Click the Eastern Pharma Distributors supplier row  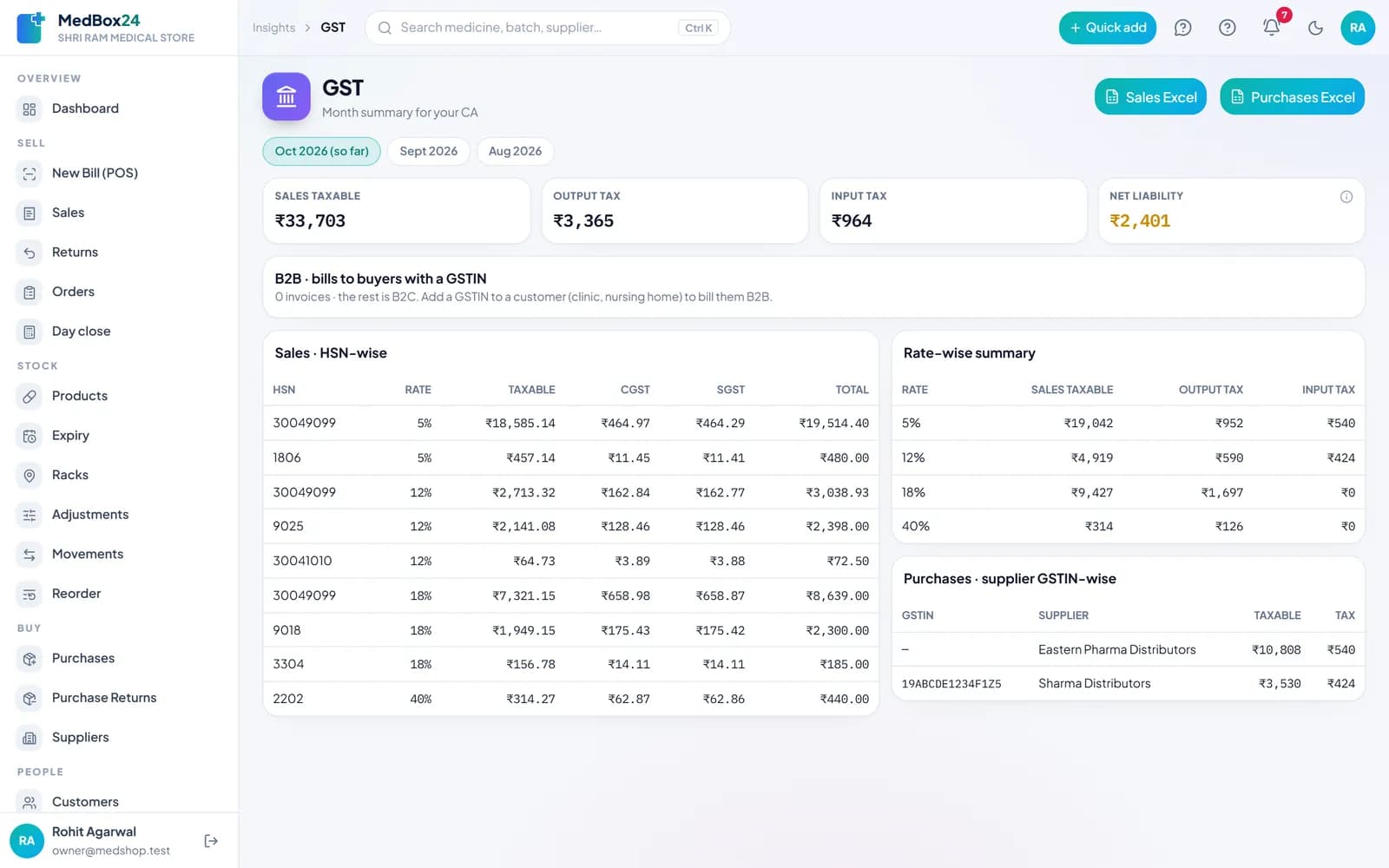[x=1128, y=649]
